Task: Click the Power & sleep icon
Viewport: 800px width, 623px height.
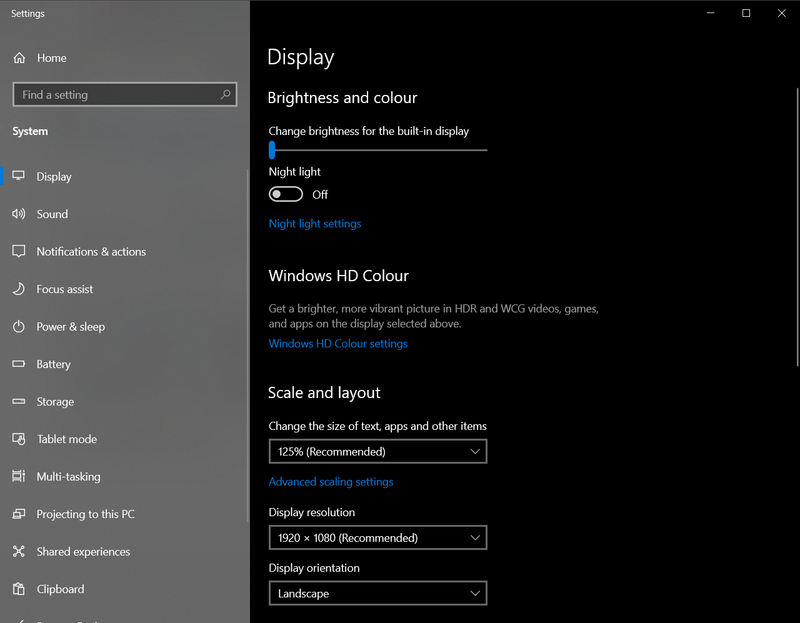Action: [18, 327]
